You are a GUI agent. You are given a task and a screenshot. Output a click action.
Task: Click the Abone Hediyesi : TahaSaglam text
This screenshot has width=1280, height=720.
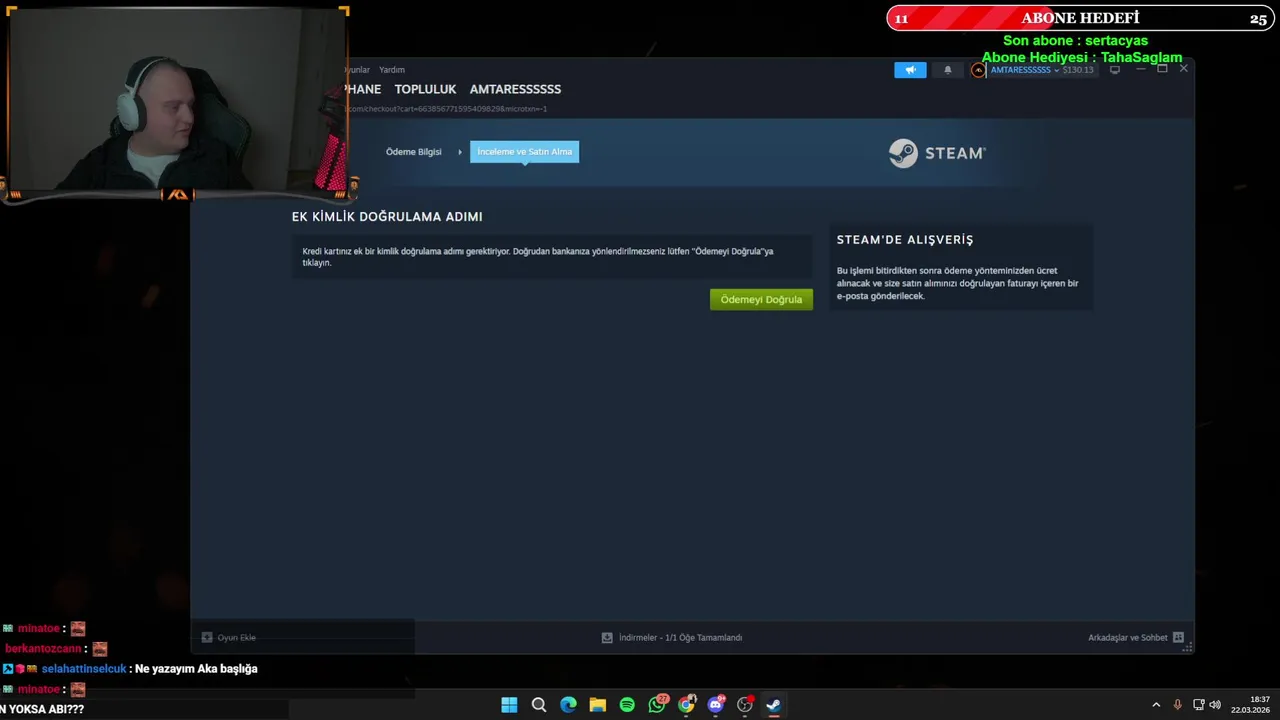pyautogui.click(x=1081, y=58)
